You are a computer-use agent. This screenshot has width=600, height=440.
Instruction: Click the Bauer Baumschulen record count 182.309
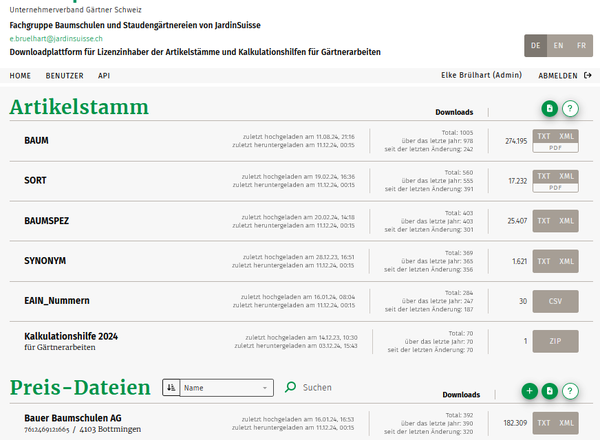[x=515, y=423]
